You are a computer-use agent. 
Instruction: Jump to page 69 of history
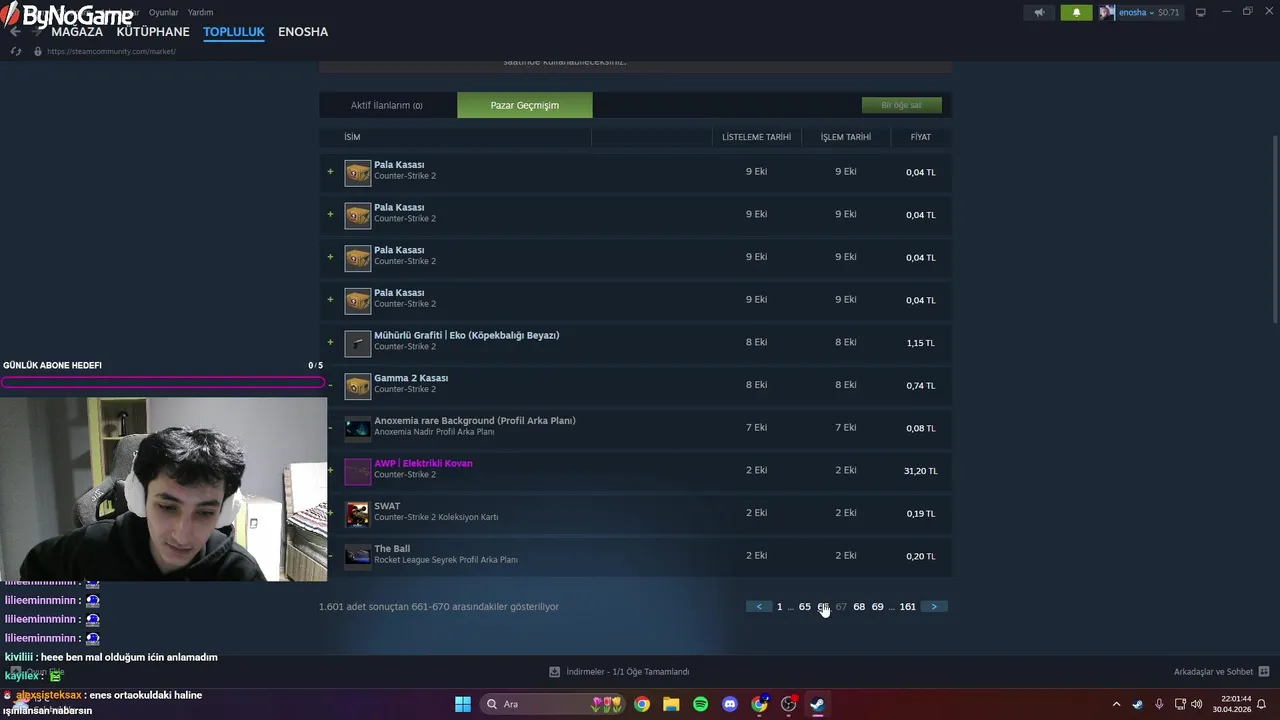877,607
